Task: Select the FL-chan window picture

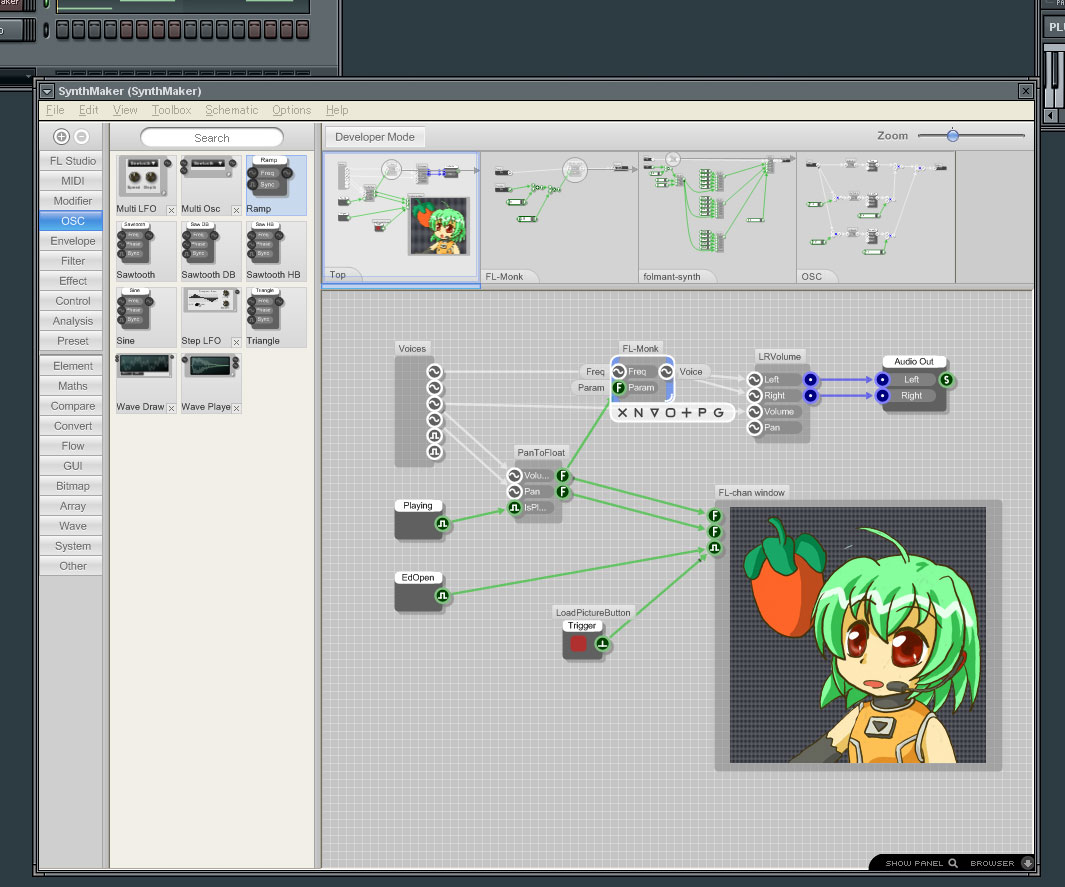Action: pyautogui.click(x=858, y=635)
